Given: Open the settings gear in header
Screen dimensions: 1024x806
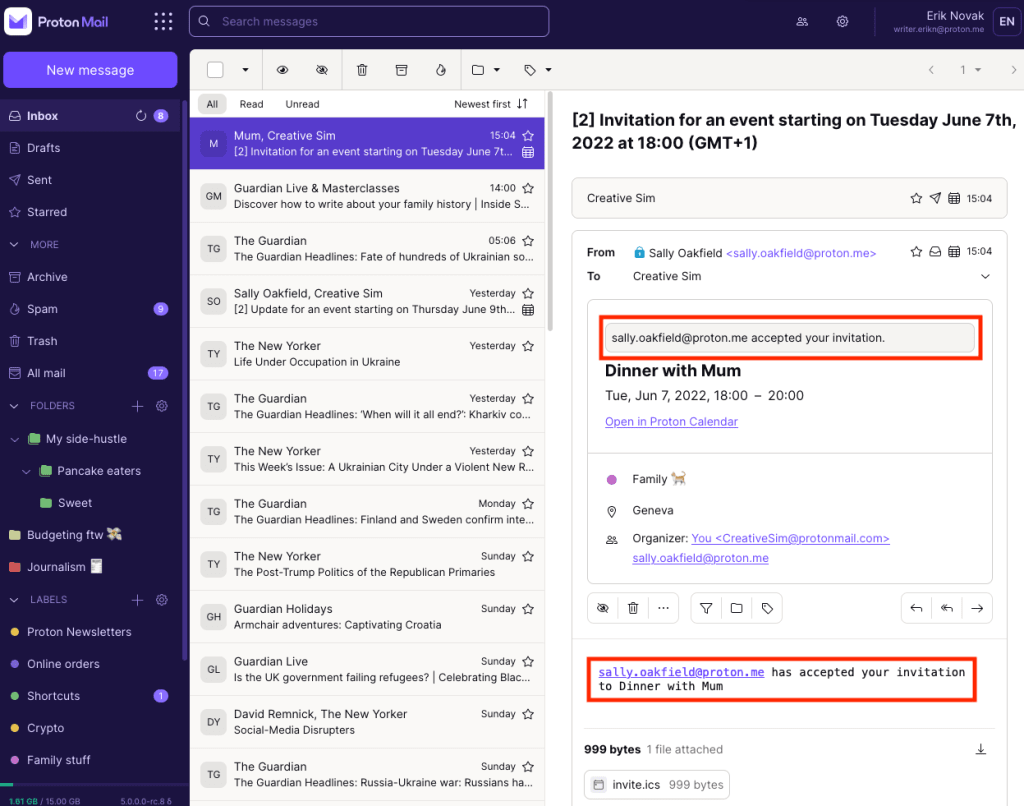Looking at the screenshot, I should (842, 22).
